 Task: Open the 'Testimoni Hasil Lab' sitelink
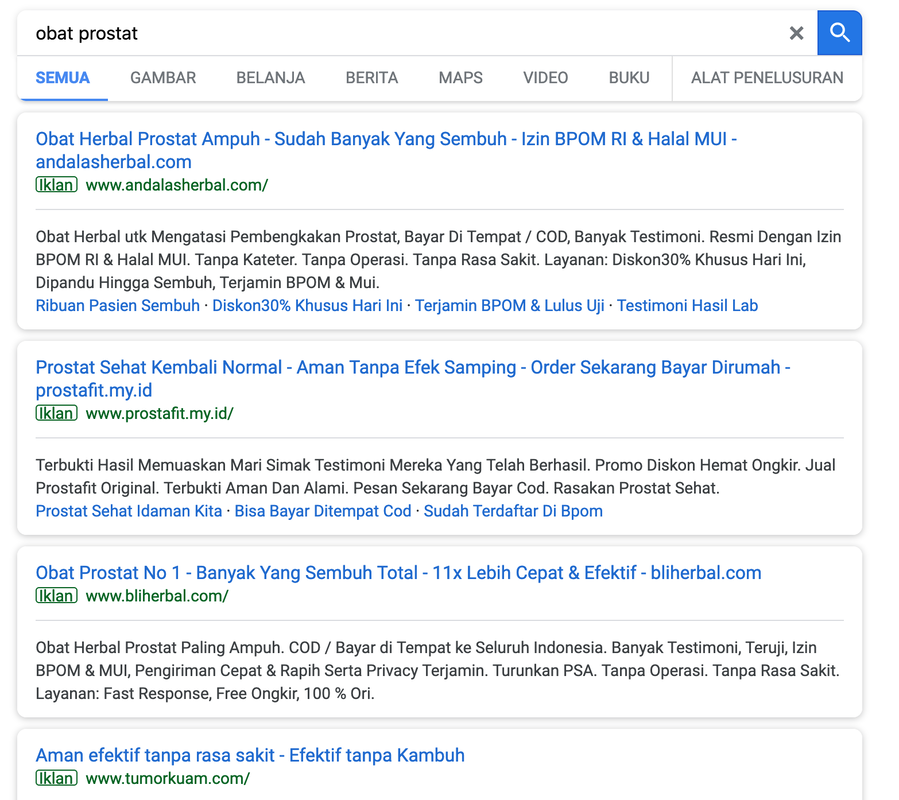click(687, 306)
